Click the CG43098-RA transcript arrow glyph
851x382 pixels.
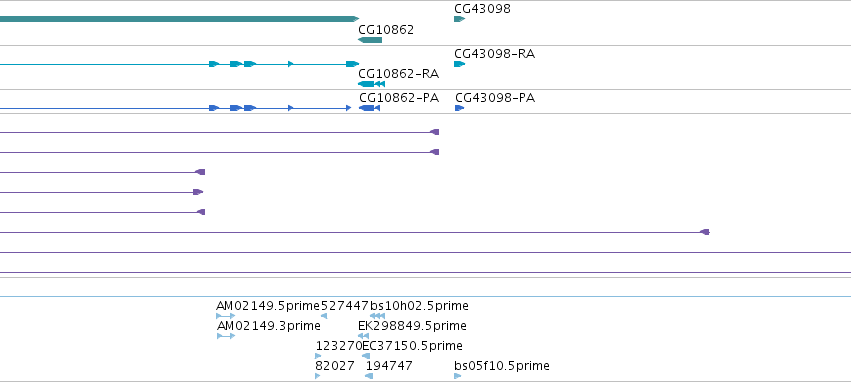tap(459, 64)
